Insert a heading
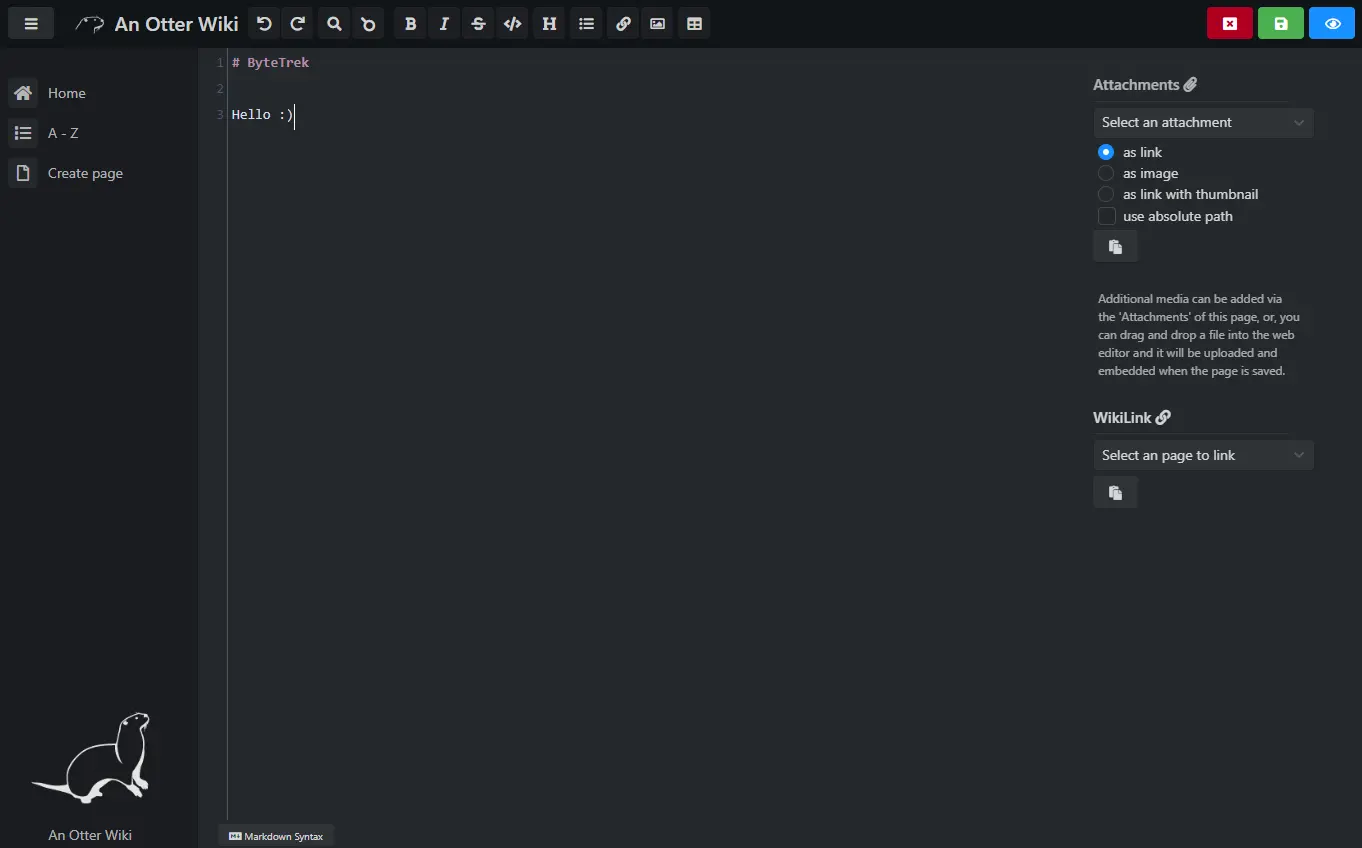This screenshot has height=848, width=1362. tap(548, 23)
